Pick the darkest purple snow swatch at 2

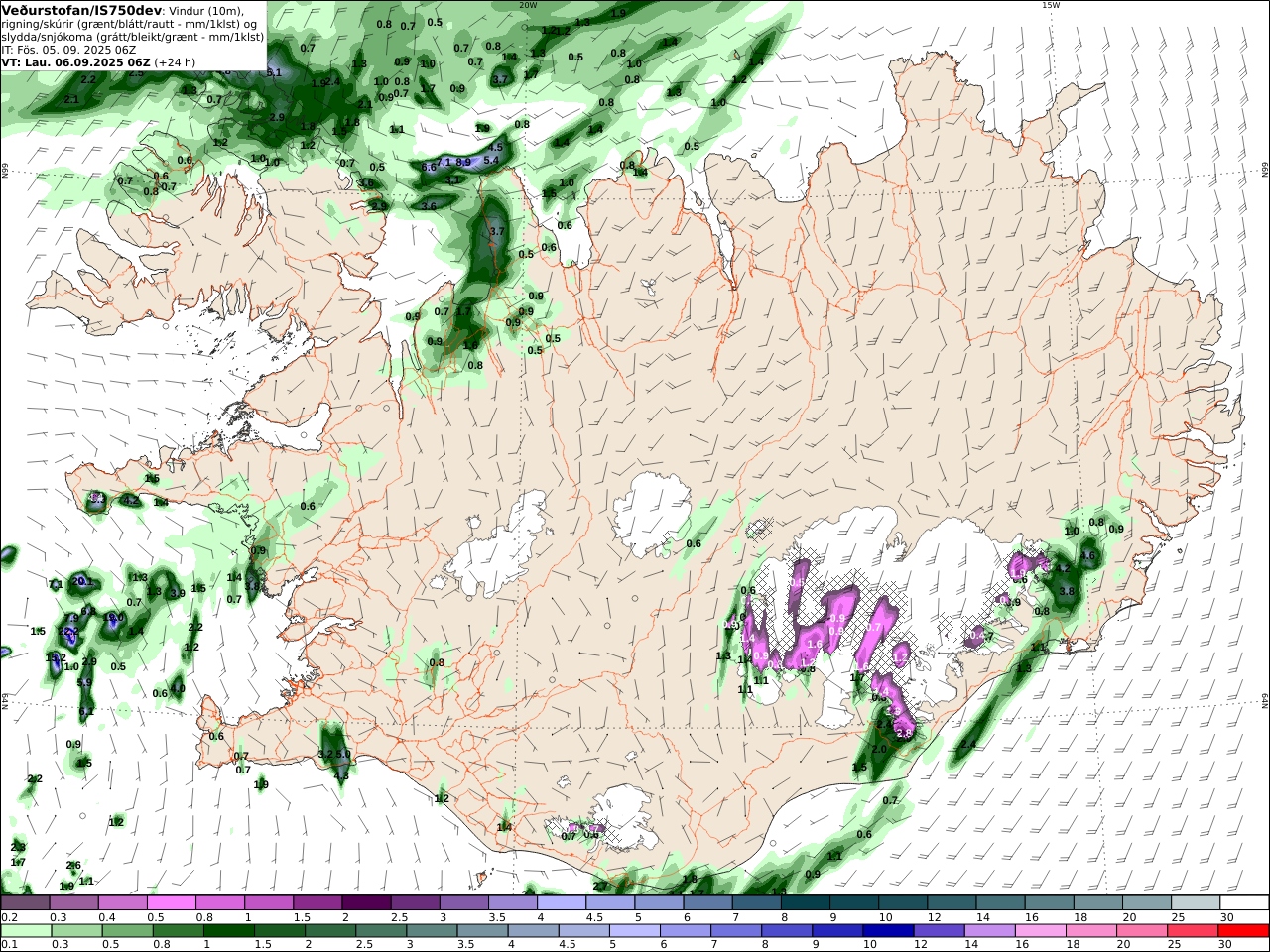(x=366, y=903)
